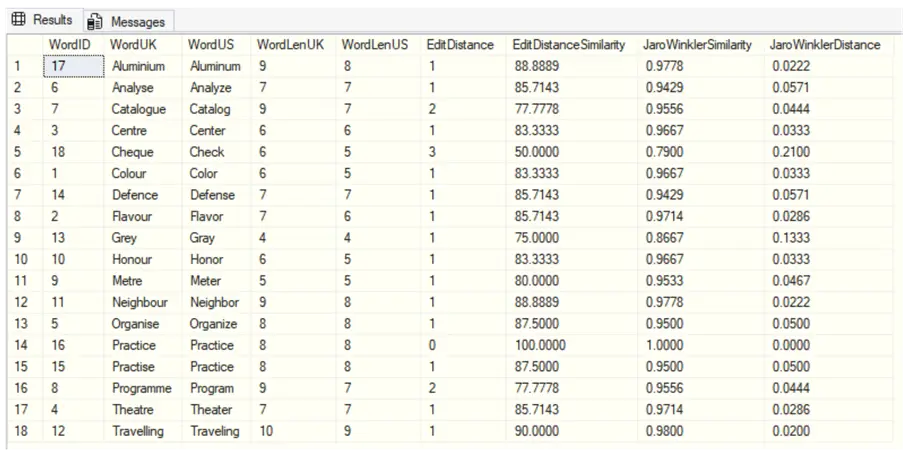The height and width of the screenshot is (455, 910).
Task: Click the WordUS column header
Action: point(210,45)
